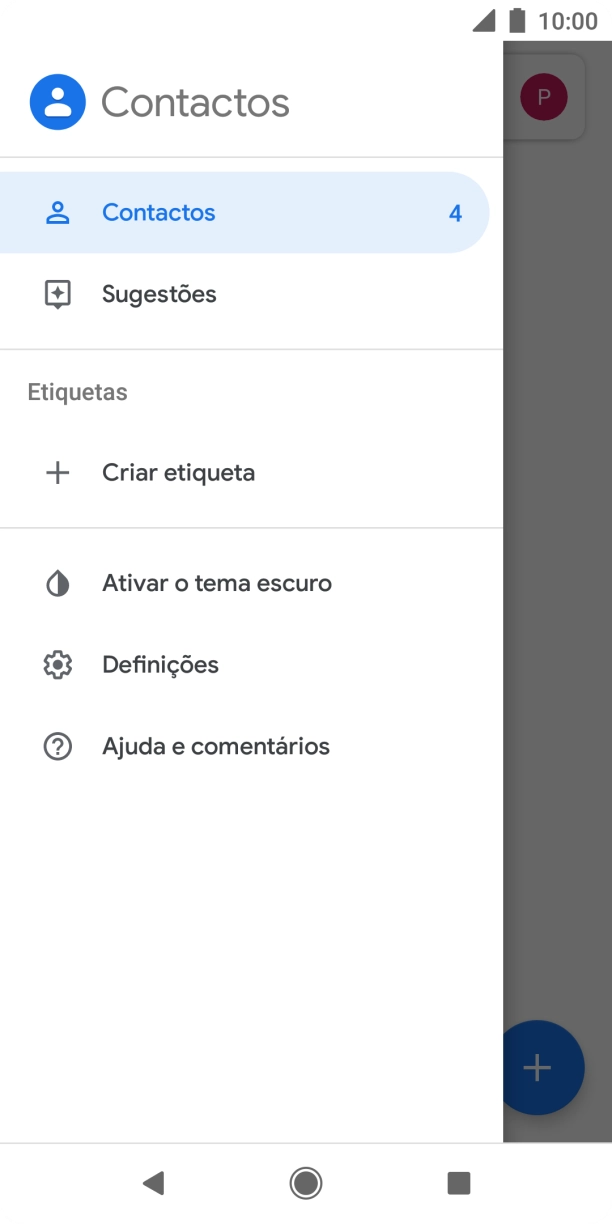The width and height of the screenshot is (612, 1224).
Task: Click Criar etiqueta to create a label
Action: [x=177, y=472]
